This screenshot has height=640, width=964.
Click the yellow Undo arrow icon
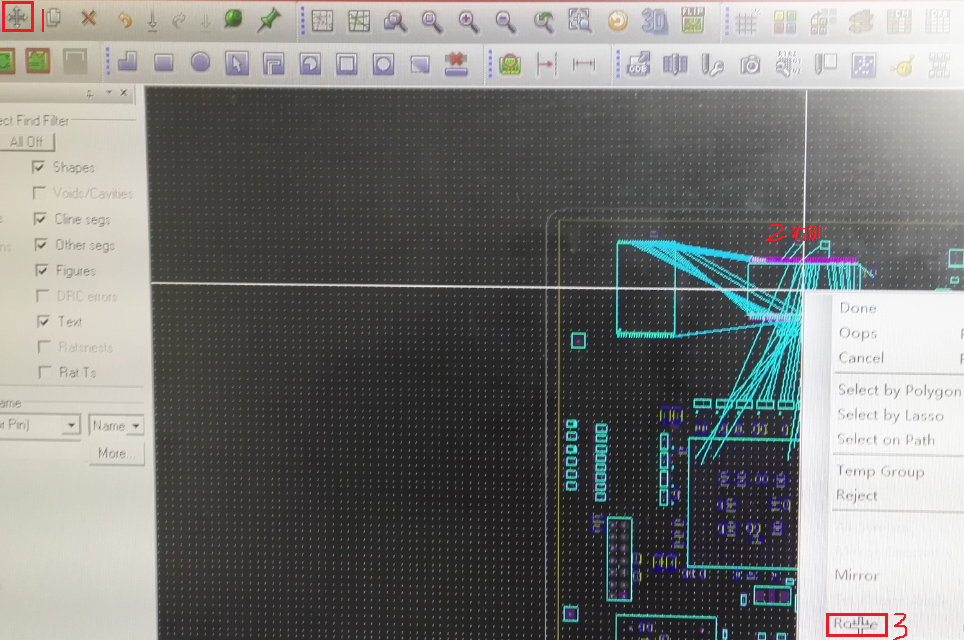(x=124, y=20)
